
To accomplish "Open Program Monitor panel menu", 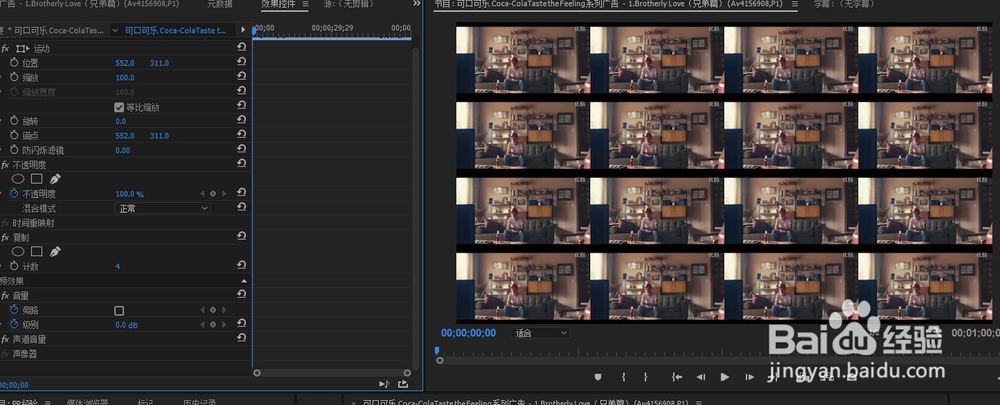I will [x=794, y=4].
